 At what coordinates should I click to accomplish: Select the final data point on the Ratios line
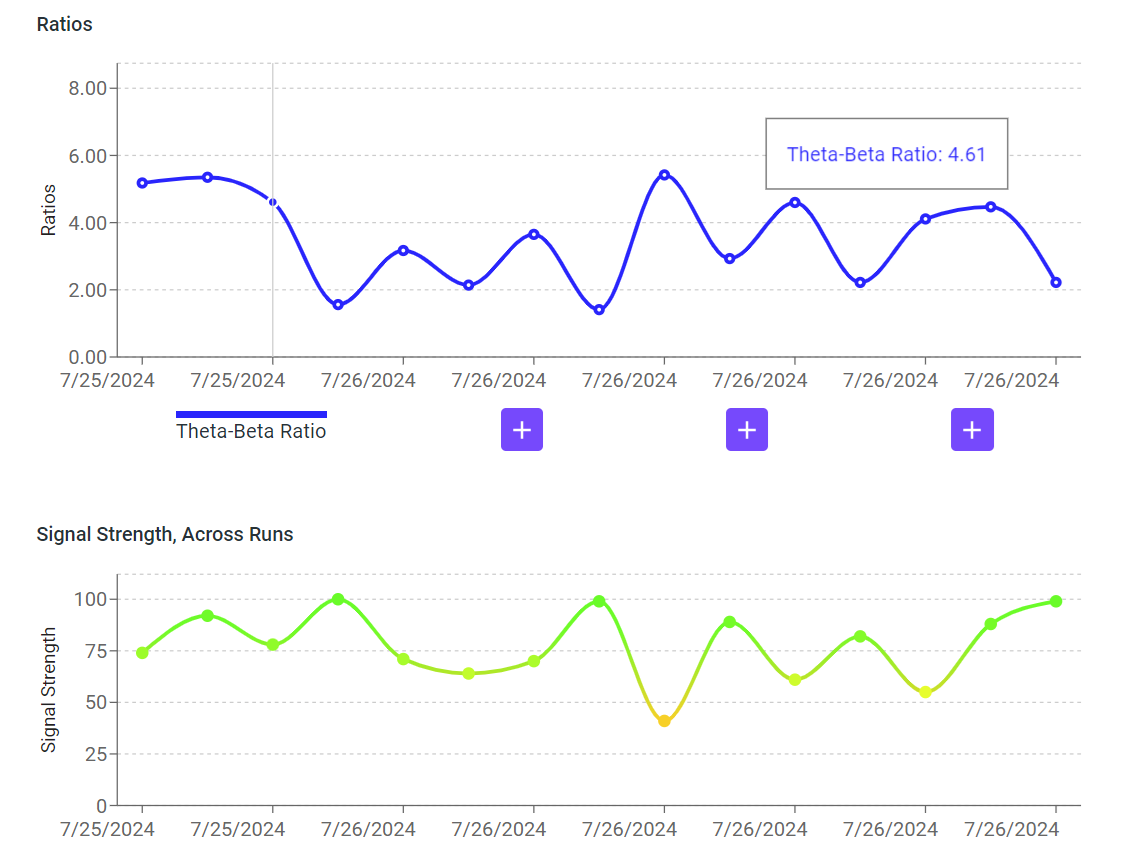[x=1057, y=282]
